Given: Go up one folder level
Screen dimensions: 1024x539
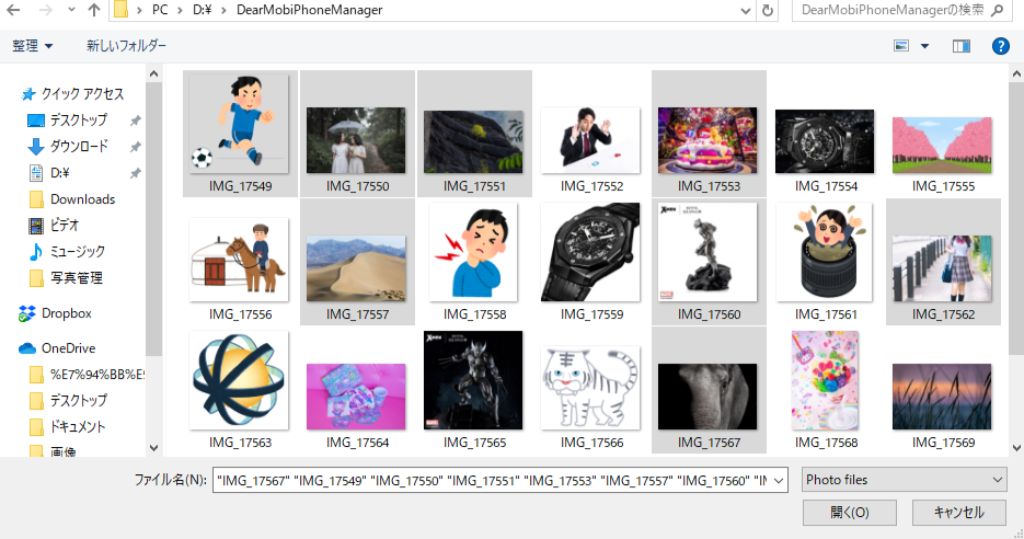Looking at the screenshot, I should 94,10.
